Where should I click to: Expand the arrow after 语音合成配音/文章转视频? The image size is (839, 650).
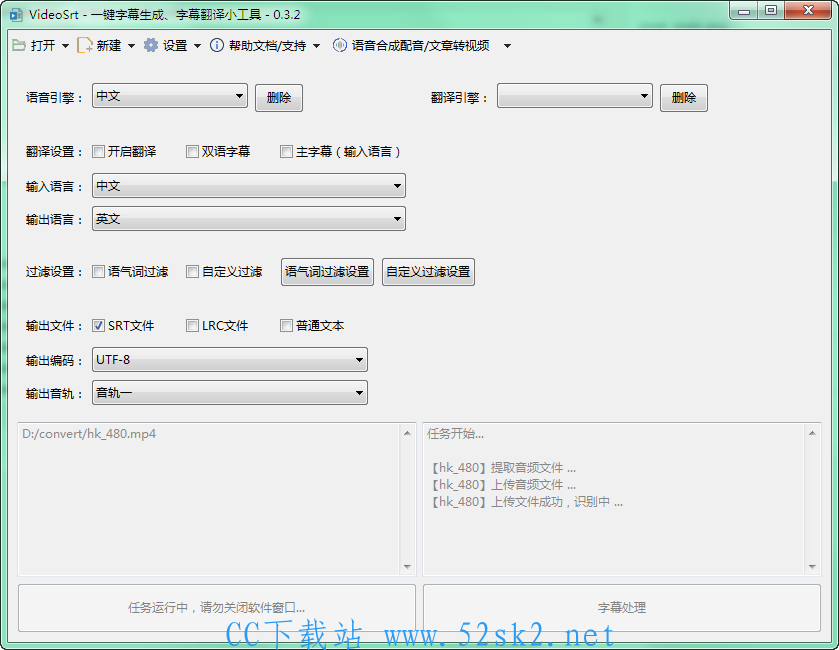tap(507, 46)
